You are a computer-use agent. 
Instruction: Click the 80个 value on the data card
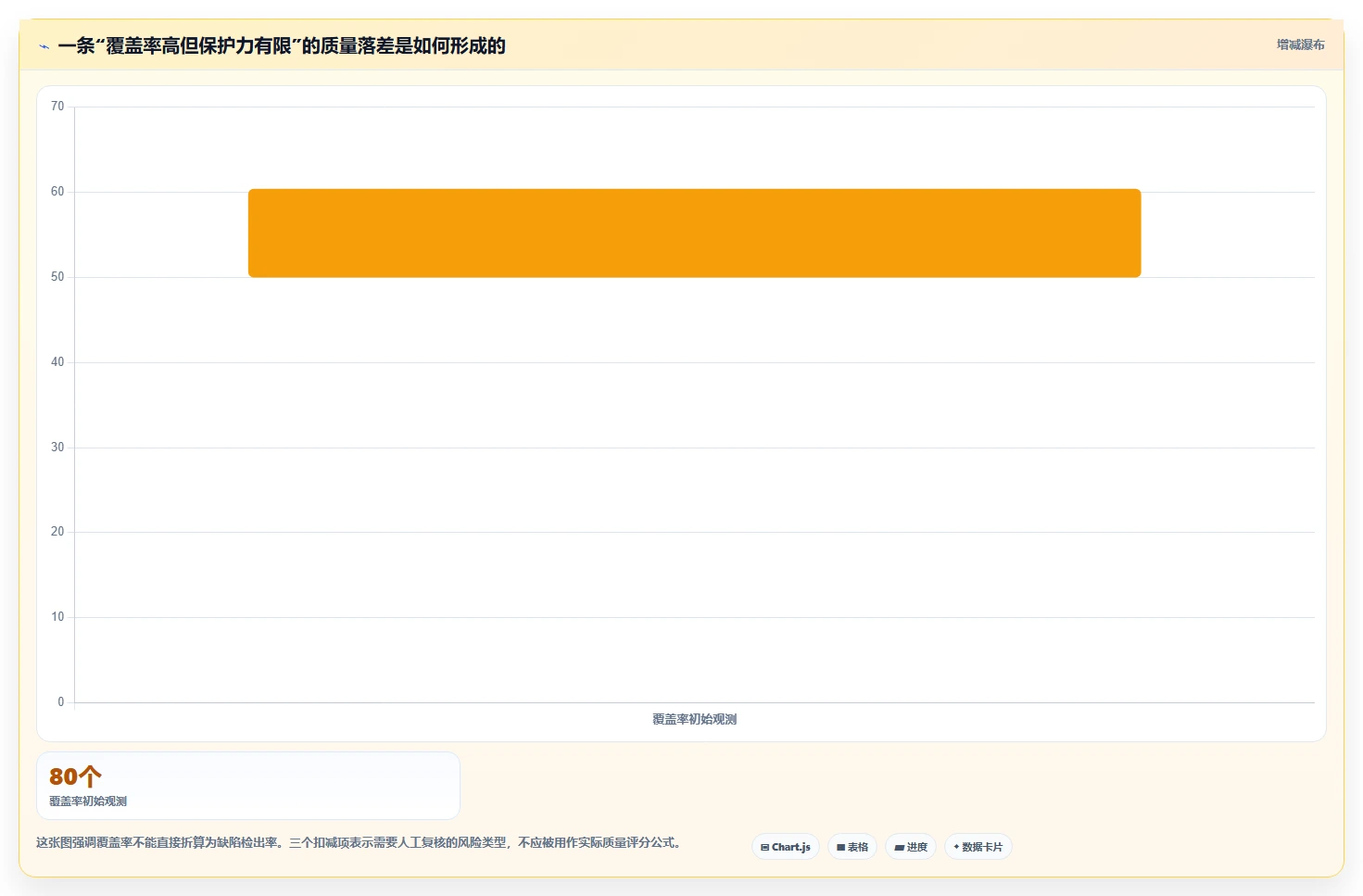75,776
